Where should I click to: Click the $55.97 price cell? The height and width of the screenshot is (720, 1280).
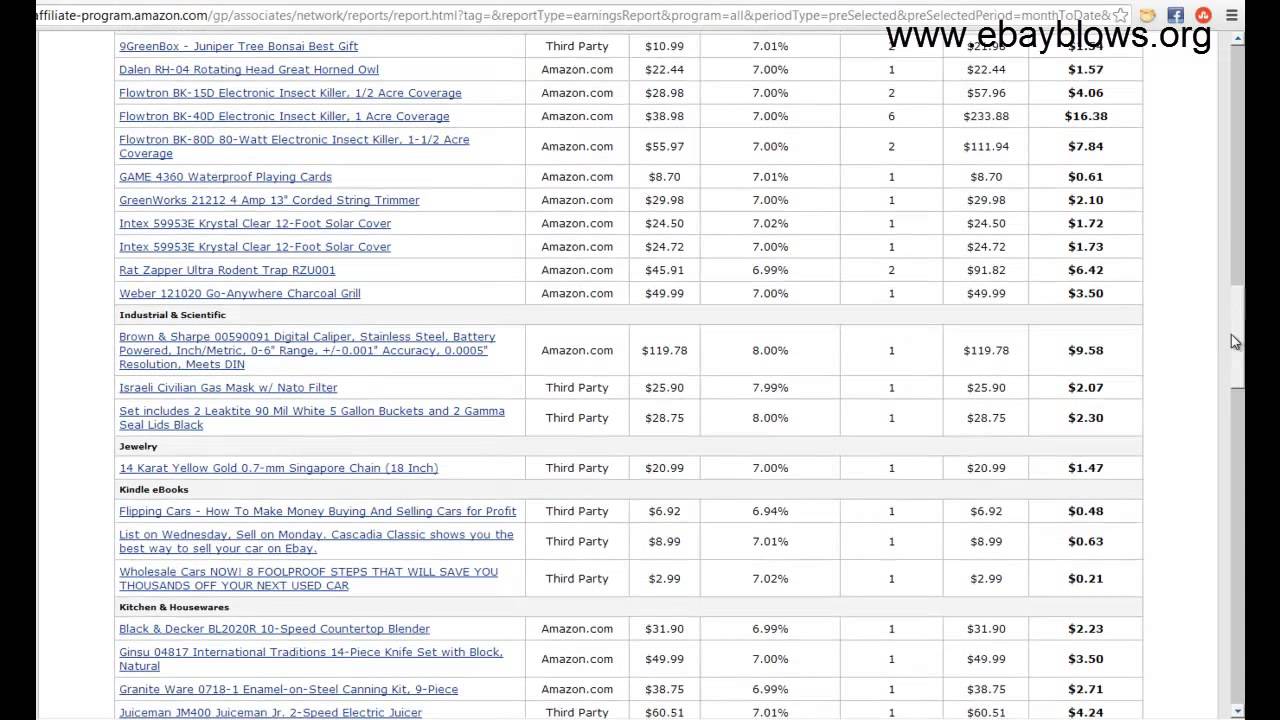(x=664, y=146)
